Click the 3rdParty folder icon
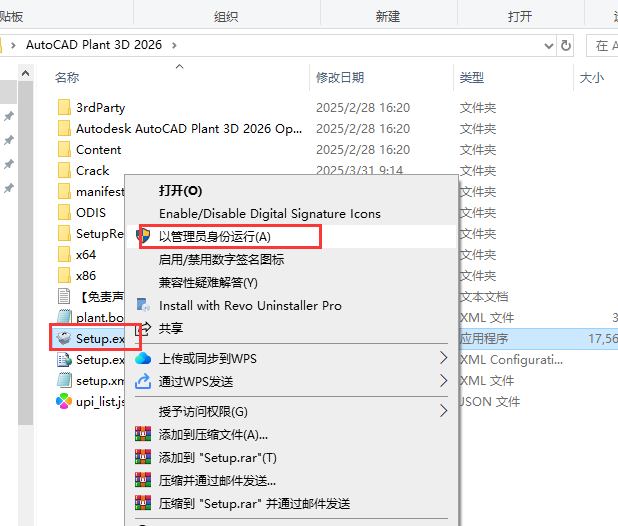 [x=64, y=107]
